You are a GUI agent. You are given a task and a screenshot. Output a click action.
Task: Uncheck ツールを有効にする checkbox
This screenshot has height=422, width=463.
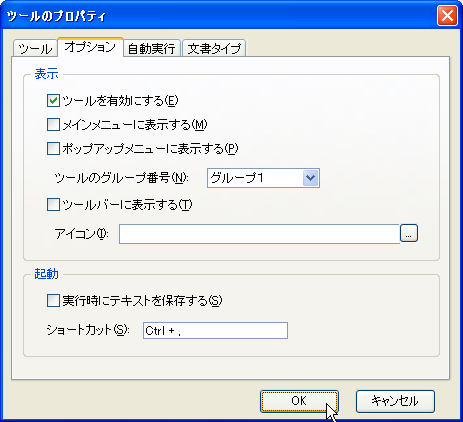pyautogui.click(x=53, y=100)
